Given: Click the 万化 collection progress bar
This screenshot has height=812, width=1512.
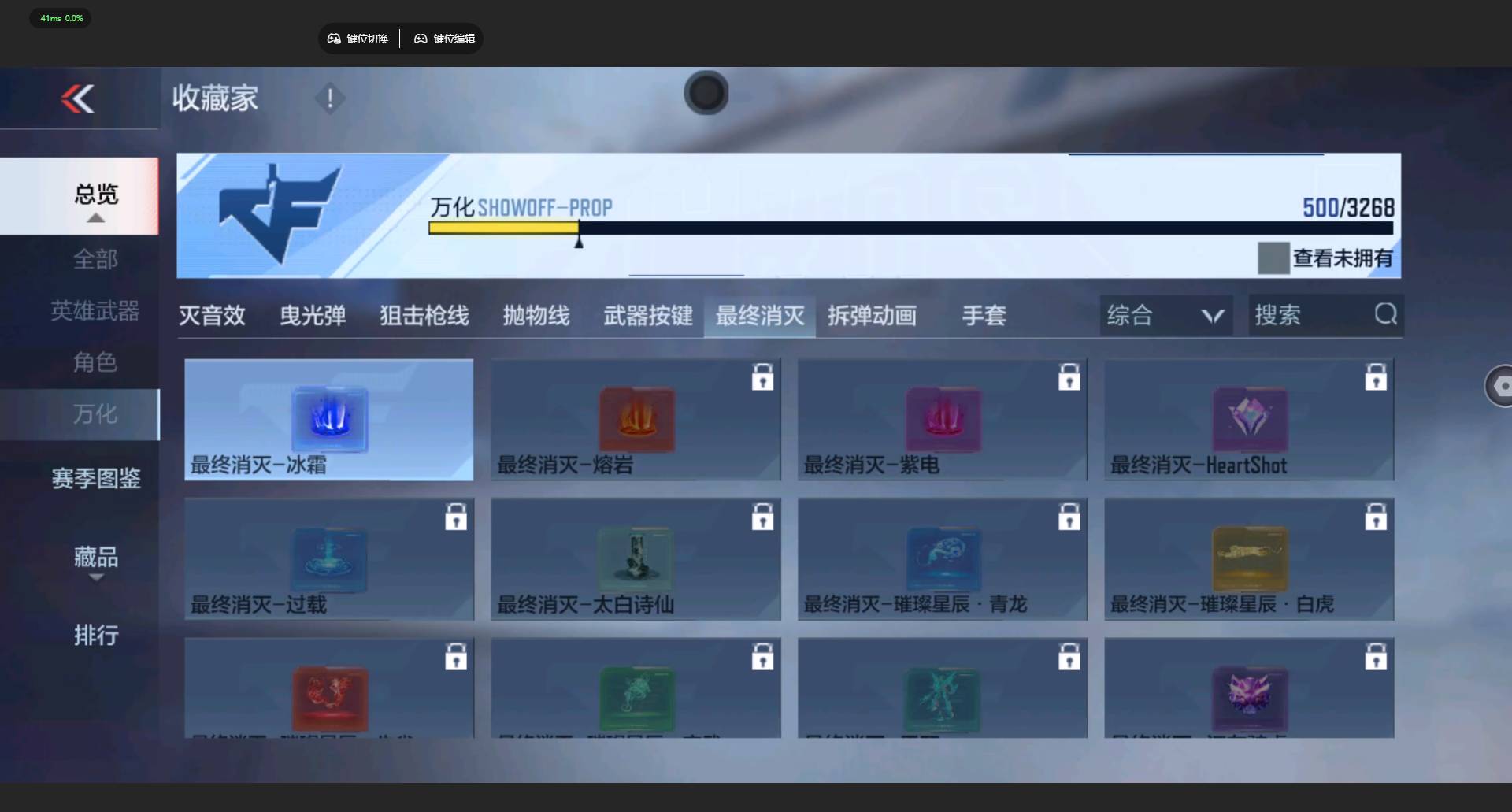Looking at the screenshot, I should pyautogui.click(x=910, y=228).
